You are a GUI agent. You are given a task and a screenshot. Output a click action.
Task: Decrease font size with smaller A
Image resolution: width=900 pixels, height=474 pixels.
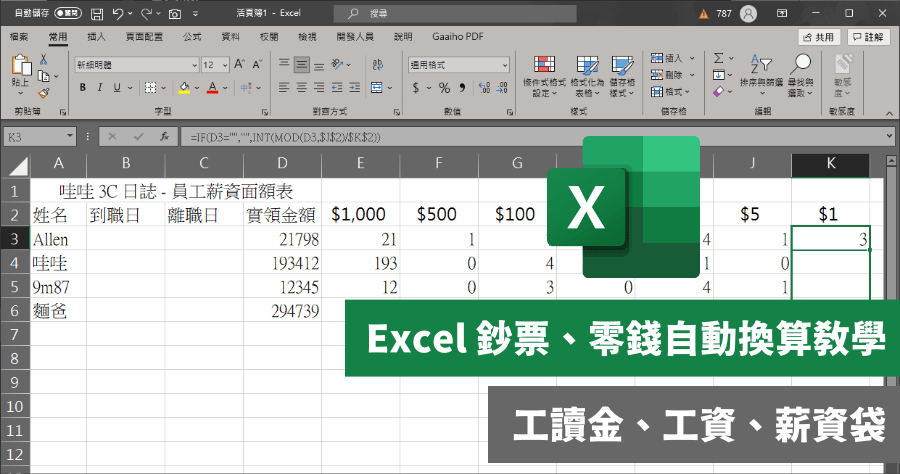pyautogui.click(x=257, y=64)
